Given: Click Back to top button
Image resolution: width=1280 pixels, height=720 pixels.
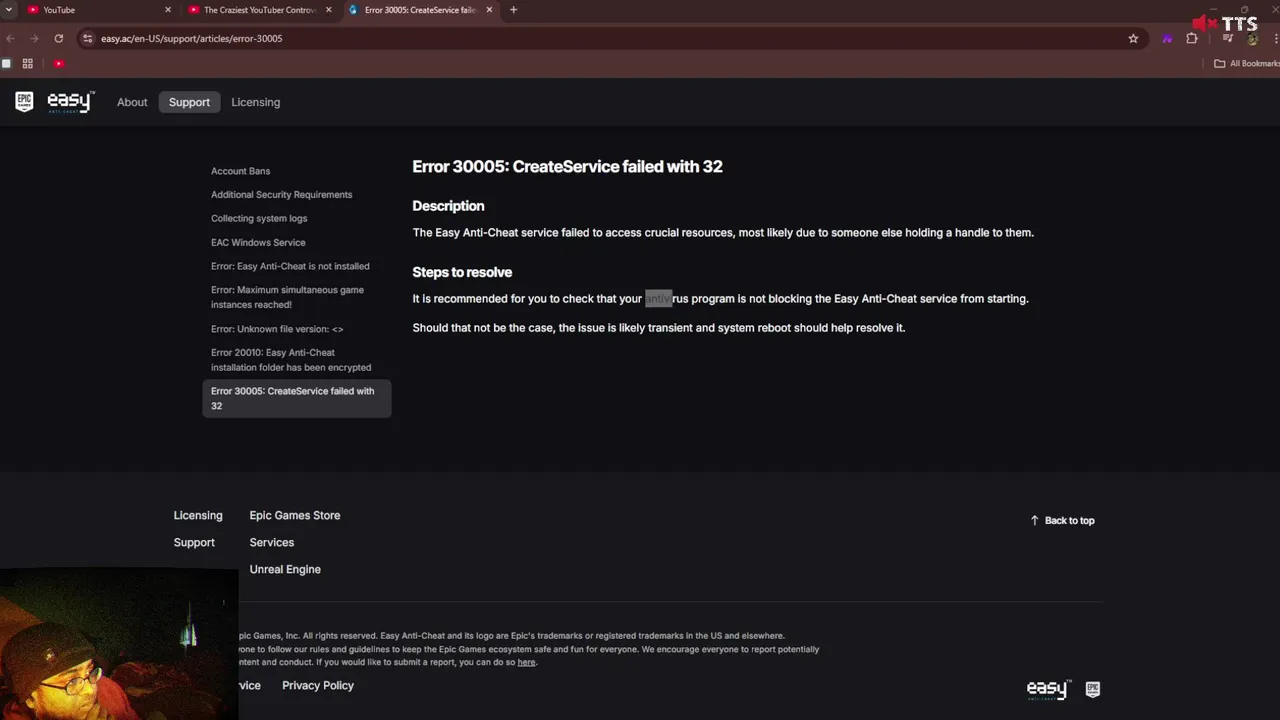Looking at the screenshot, I should click(1062, 520).
